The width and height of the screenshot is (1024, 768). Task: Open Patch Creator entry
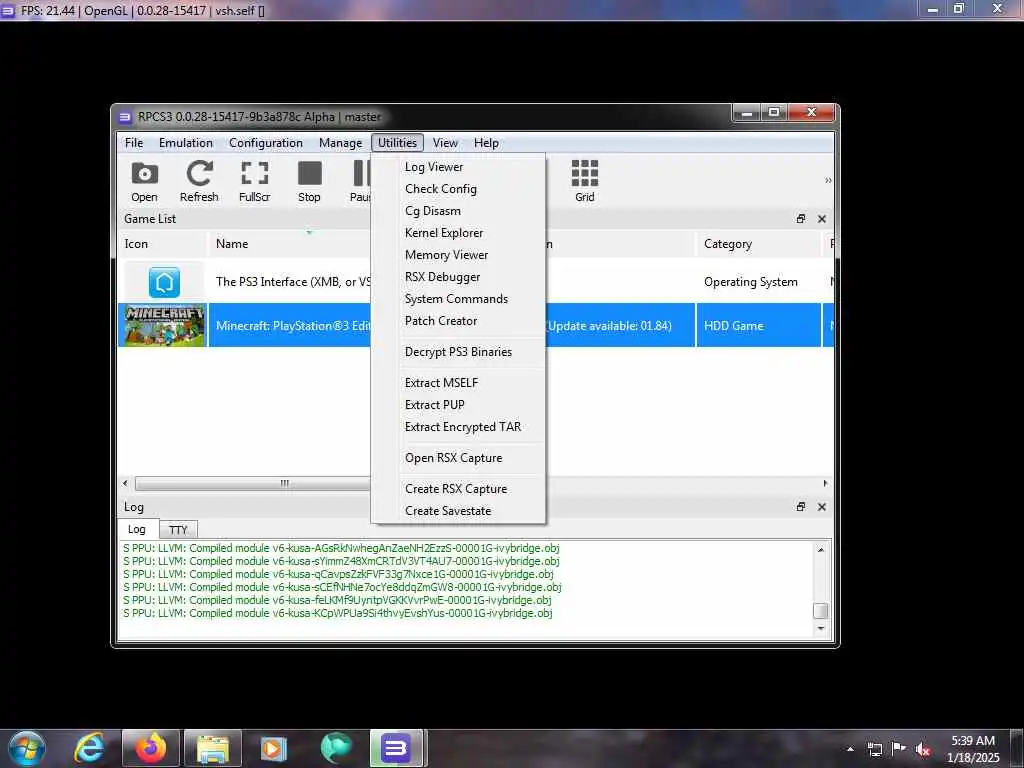click(458, 321)
